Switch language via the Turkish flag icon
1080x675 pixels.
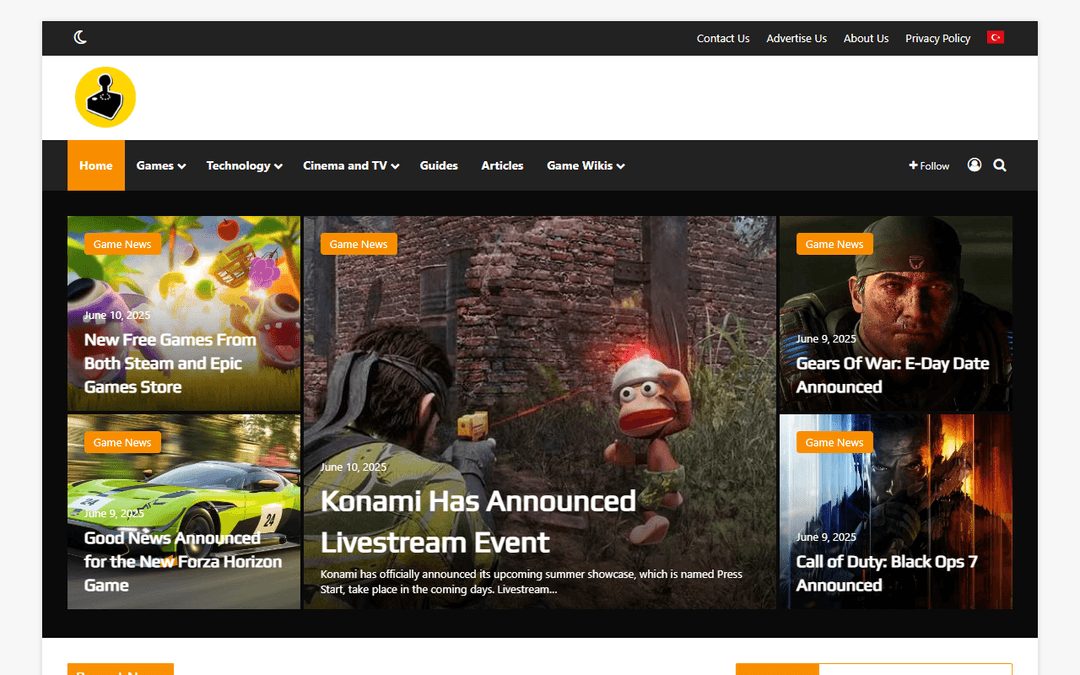tap(995, 37)
